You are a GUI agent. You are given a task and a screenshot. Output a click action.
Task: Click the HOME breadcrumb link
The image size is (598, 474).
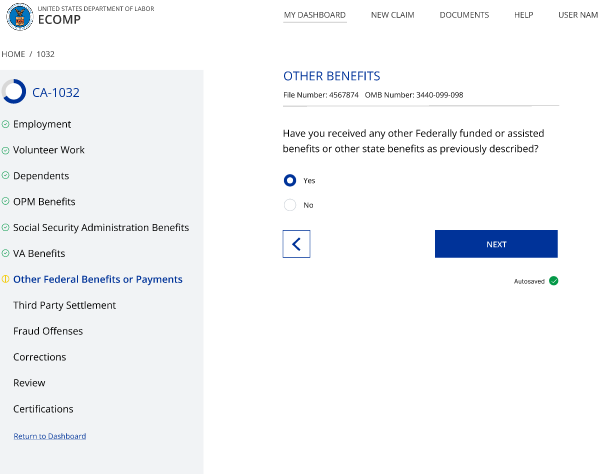[x=13, y=54]
